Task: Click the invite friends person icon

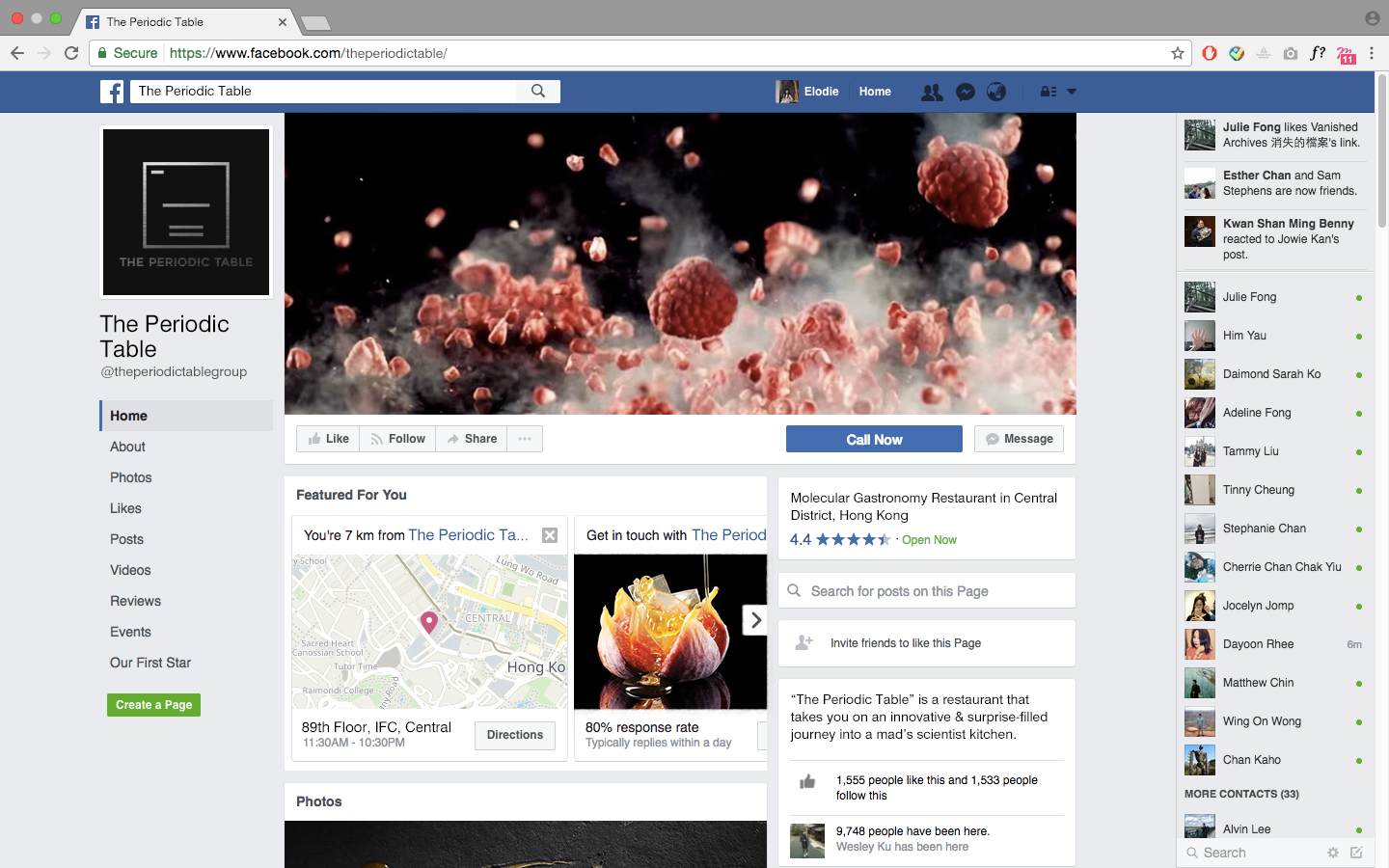Action: tap(803, 642)
